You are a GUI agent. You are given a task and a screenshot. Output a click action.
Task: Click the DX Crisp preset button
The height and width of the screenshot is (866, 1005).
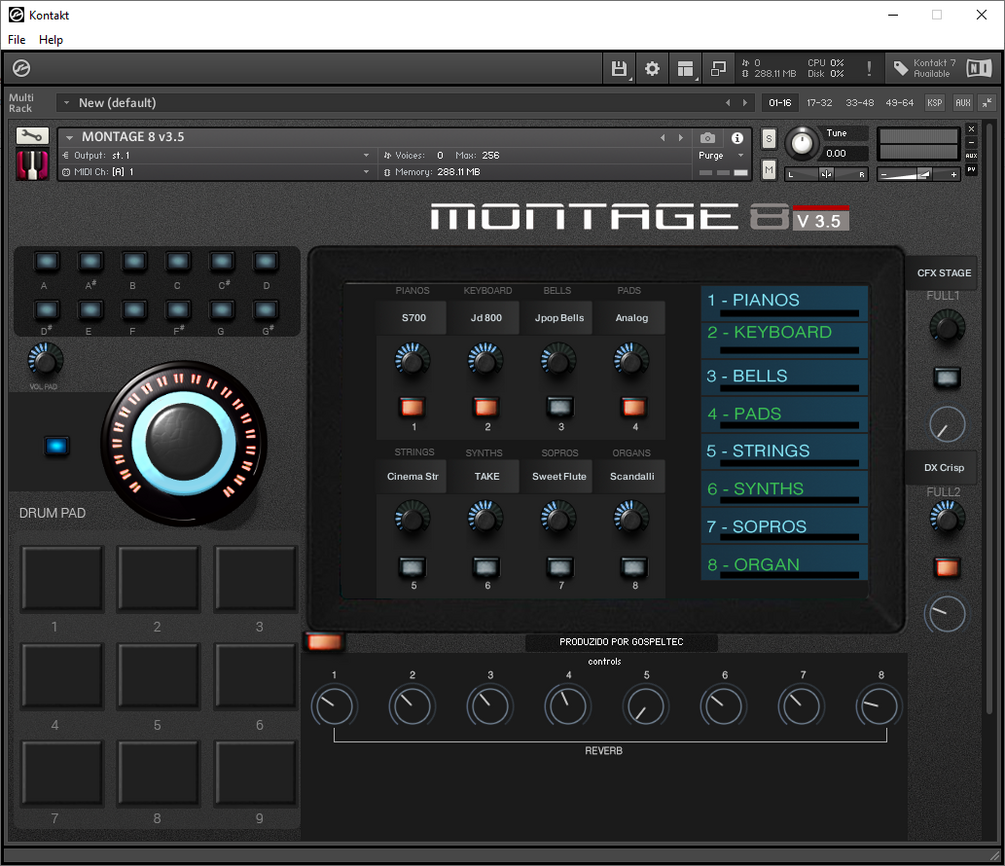pos(943,467)
